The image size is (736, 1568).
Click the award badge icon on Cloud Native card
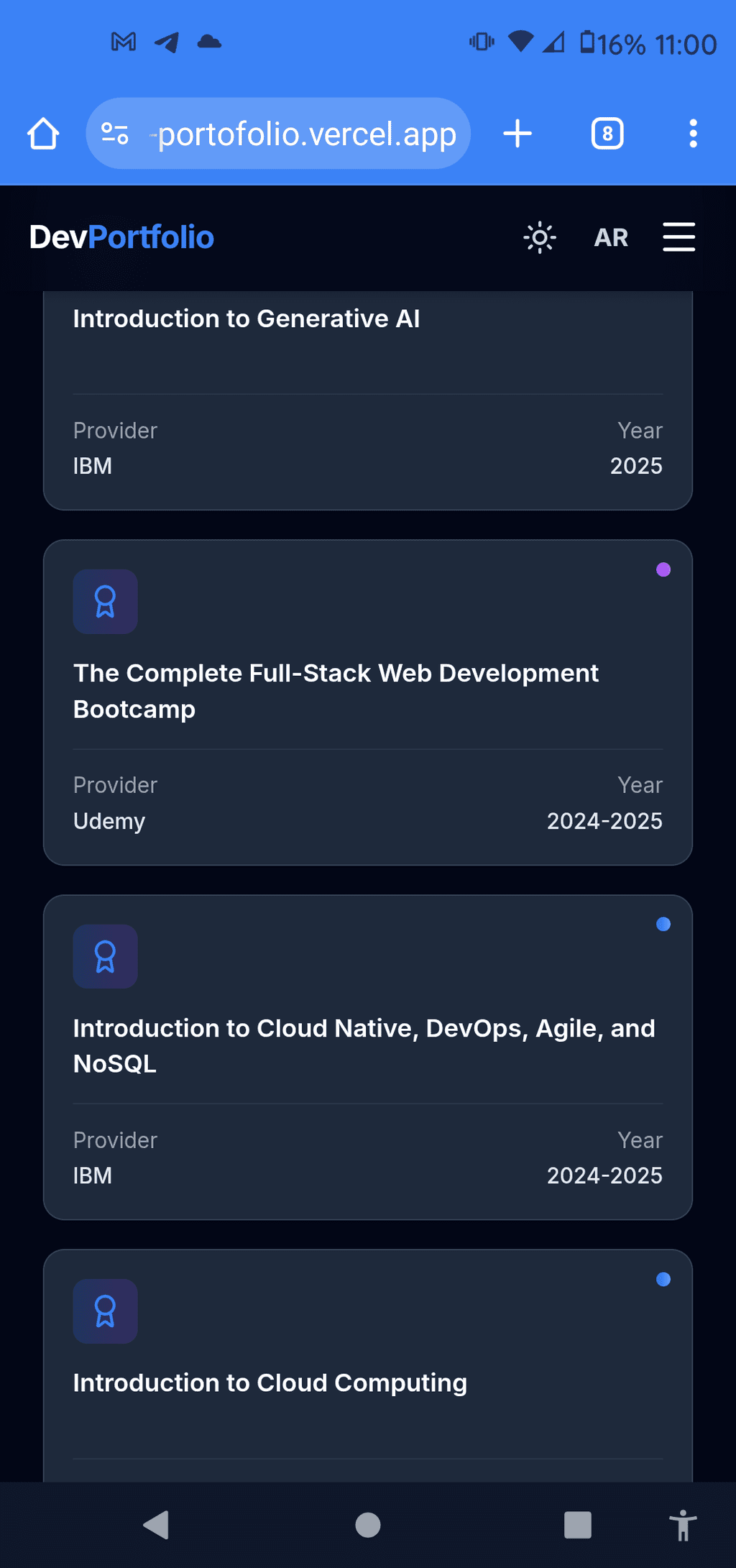coord(105,956)
